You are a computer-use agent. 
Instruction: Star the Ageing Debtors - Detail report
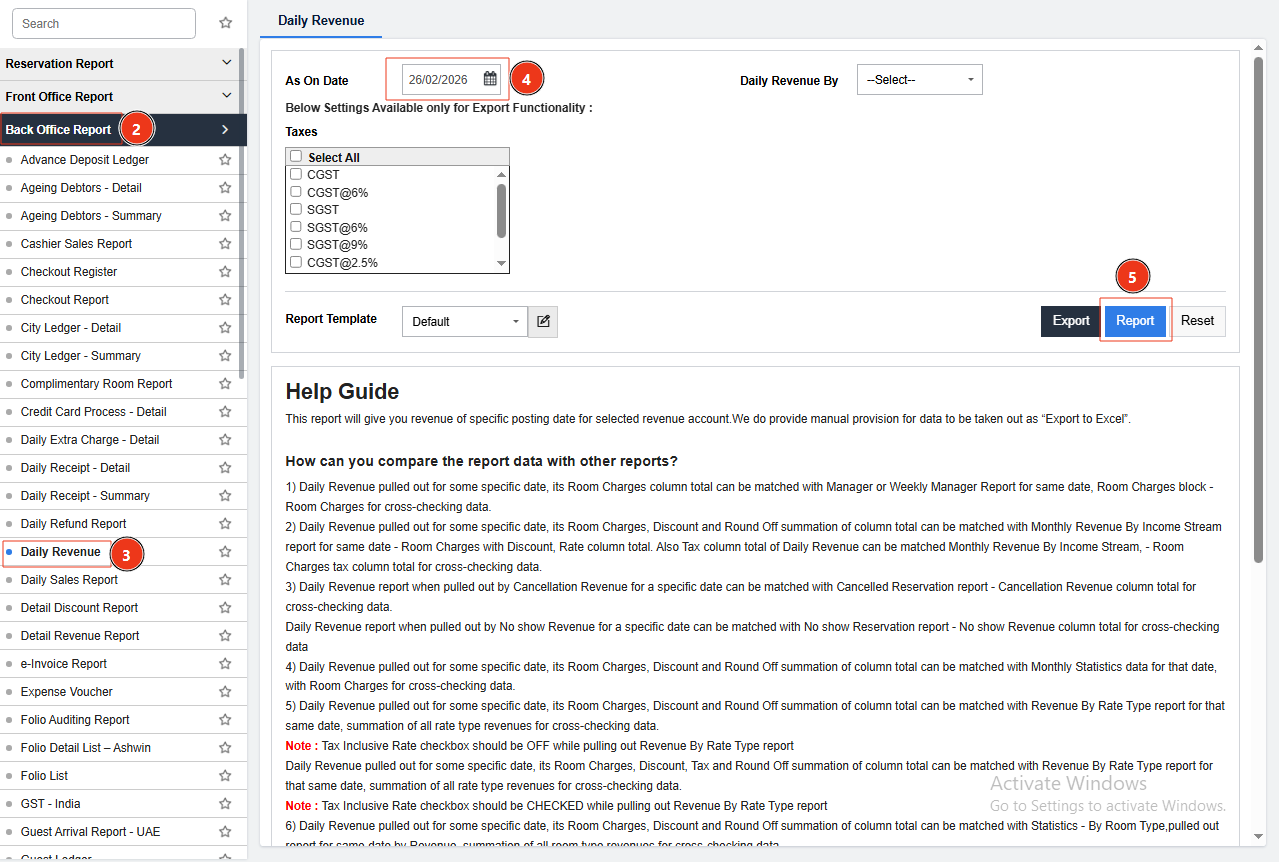(225, 188)
